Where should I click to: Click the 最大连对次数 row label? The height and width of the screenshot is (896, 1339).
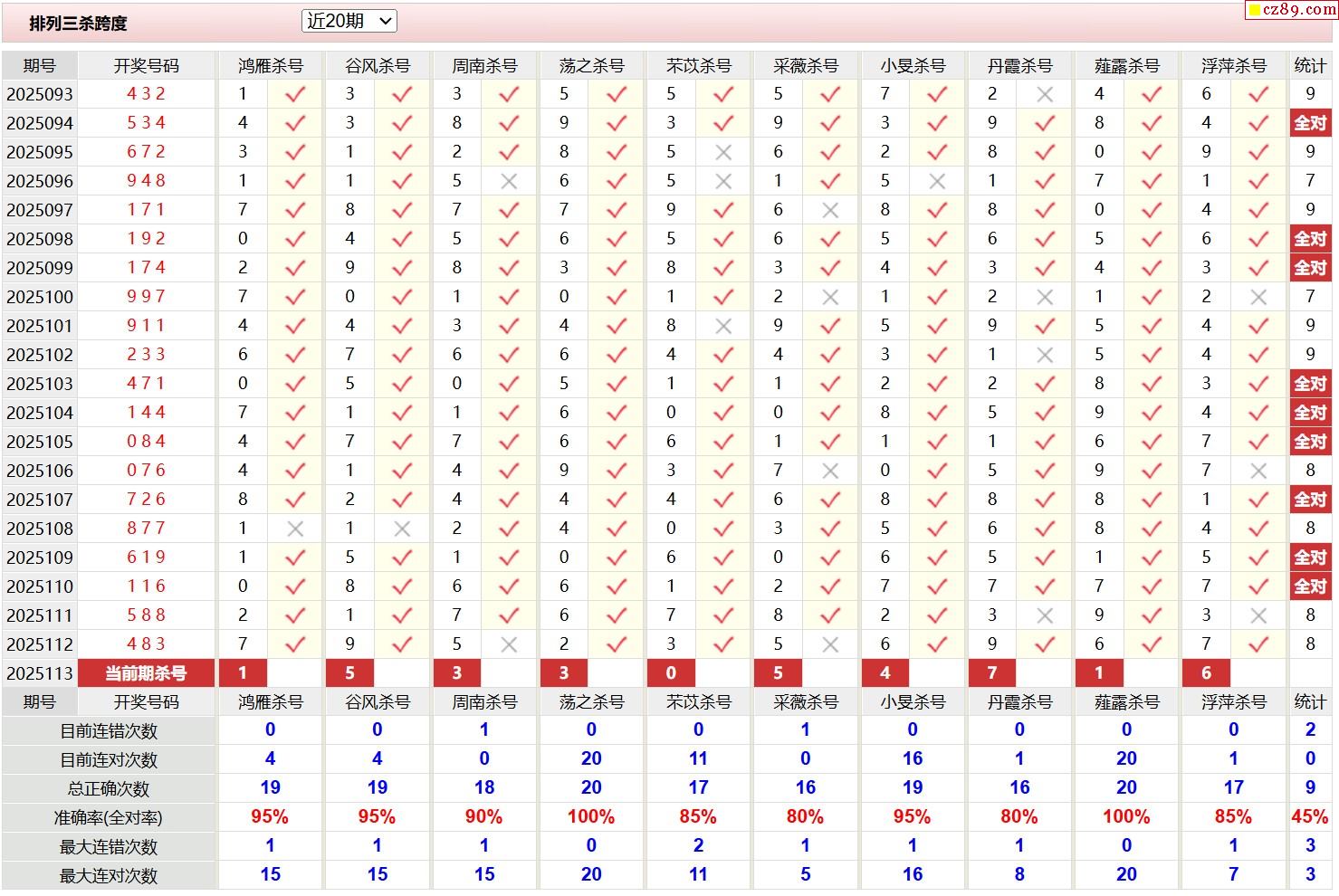(x=109, y=876)
